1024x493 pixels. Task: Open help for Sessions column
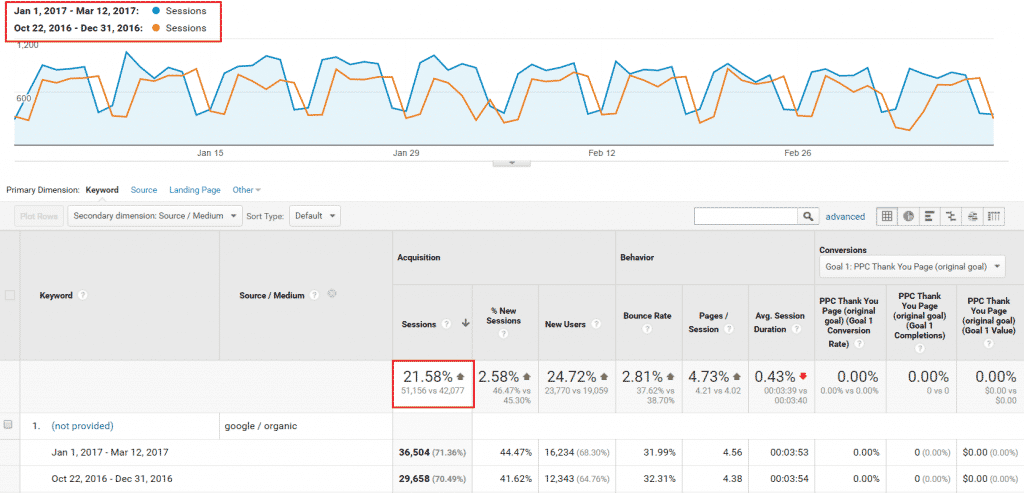tap(447, 324)
